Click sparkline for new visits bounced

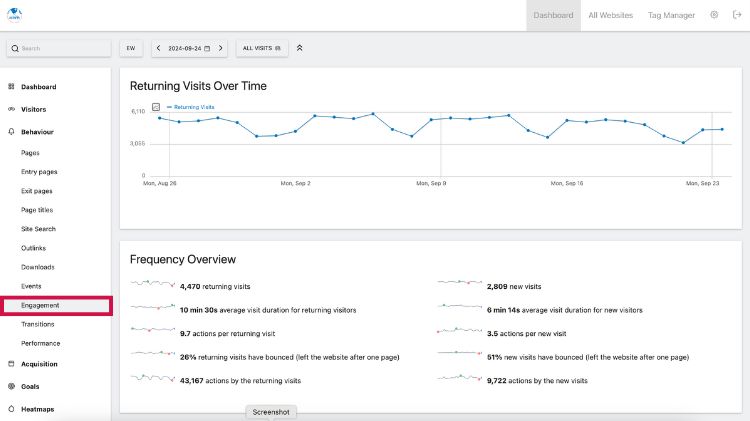pyautogui.click(x=460, y=353)
